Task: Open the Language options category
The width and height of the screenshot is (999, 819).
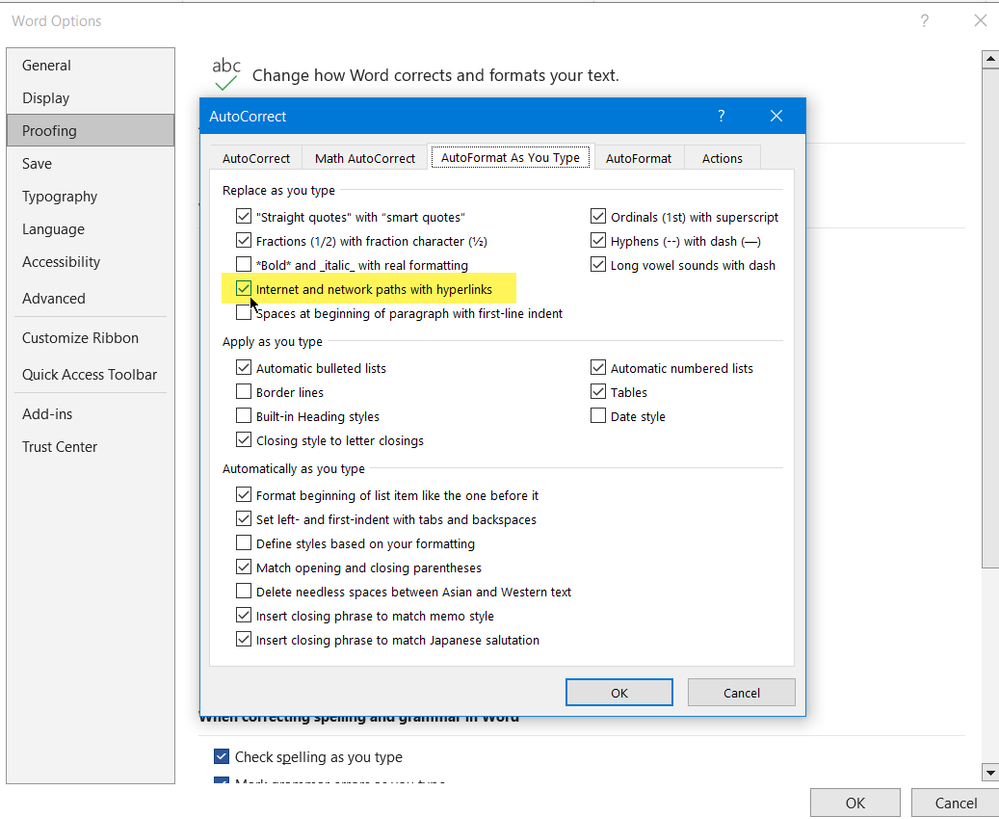Action: coord(90,229)
